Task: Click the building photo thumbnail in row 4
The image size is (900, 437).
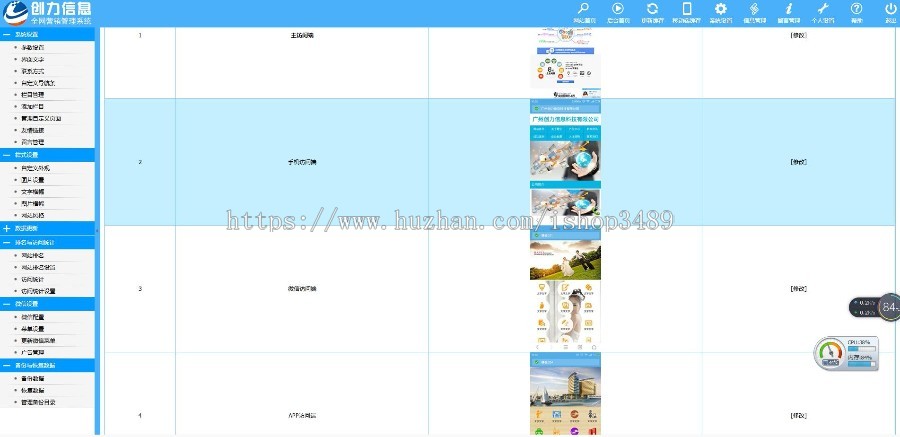Action: click(565, 394)
